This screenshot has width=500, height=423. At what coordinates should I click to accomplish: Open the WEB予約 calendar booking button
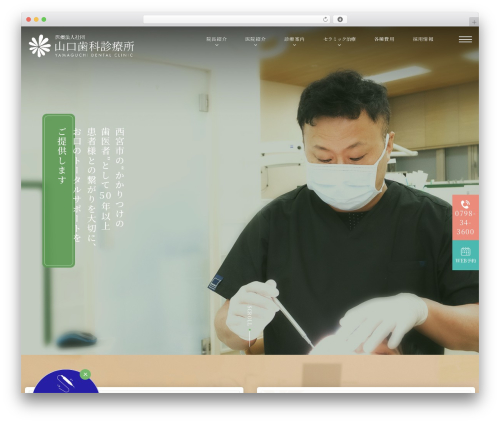coord(465,255)
